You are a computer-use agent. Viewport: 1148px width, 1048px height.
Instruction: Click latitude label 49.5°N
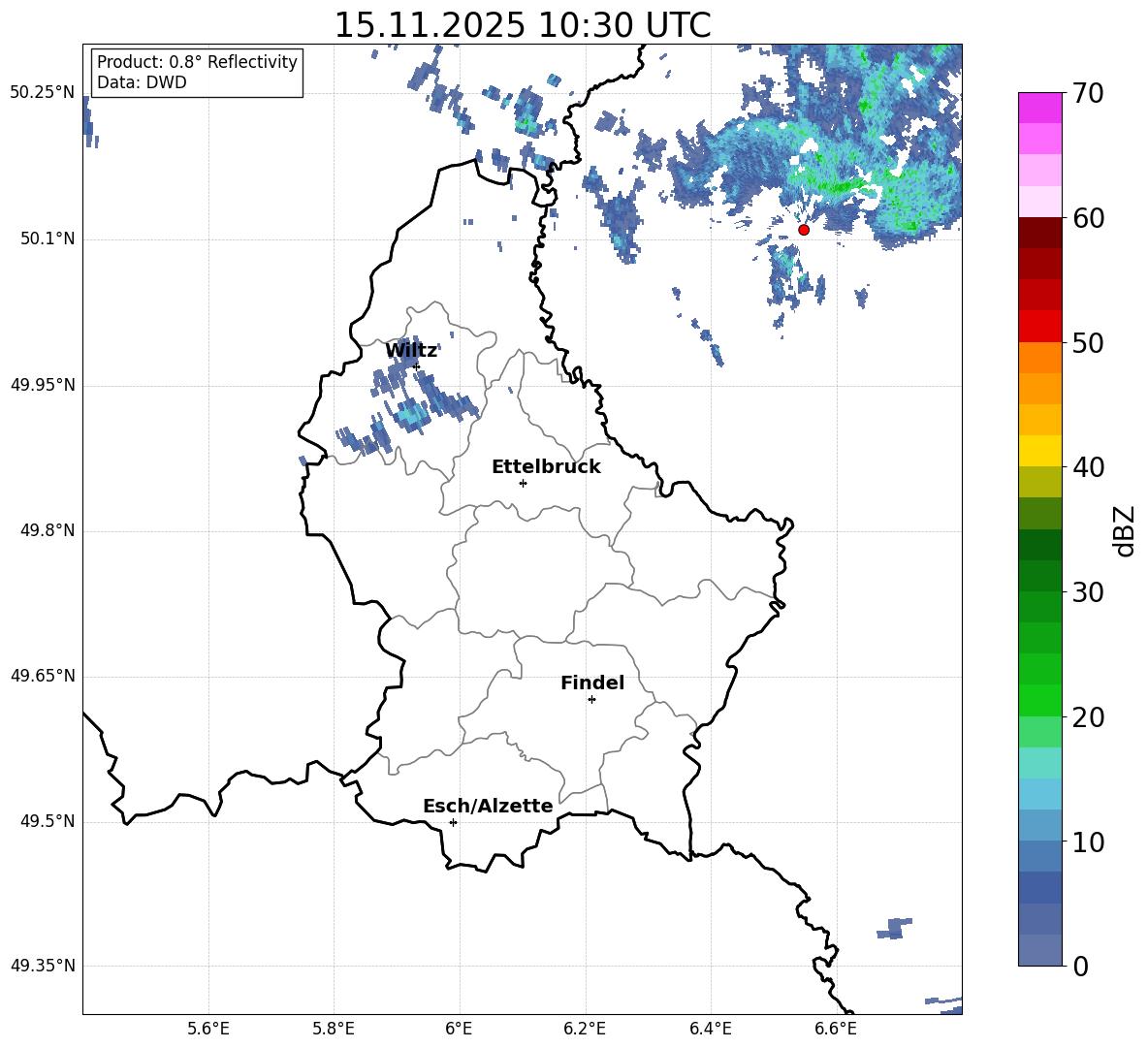pos(48,821)
